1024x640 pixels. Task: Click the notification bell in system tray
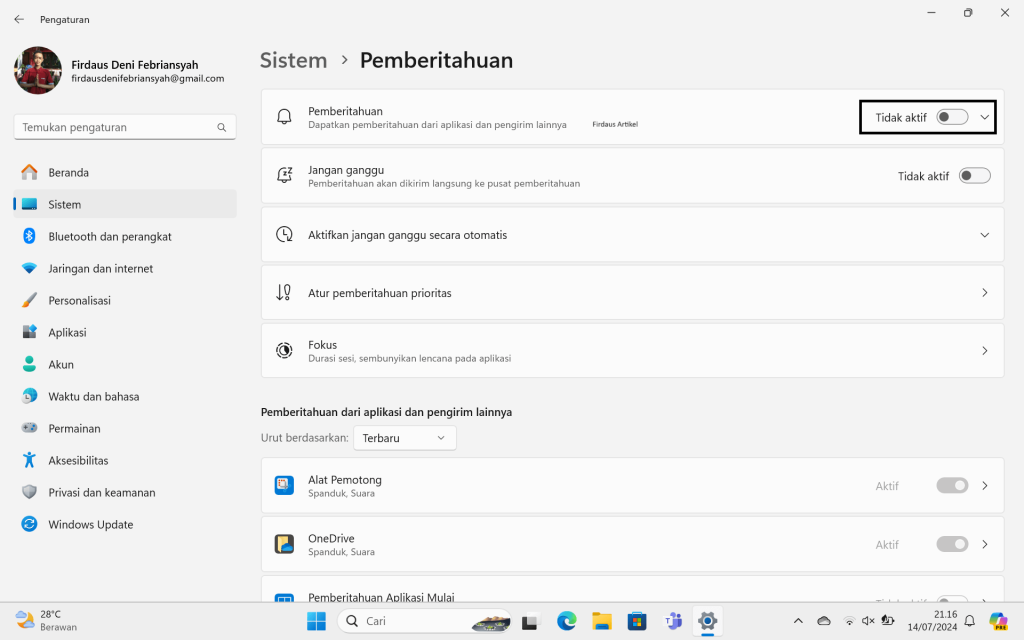tap(969, 621)
